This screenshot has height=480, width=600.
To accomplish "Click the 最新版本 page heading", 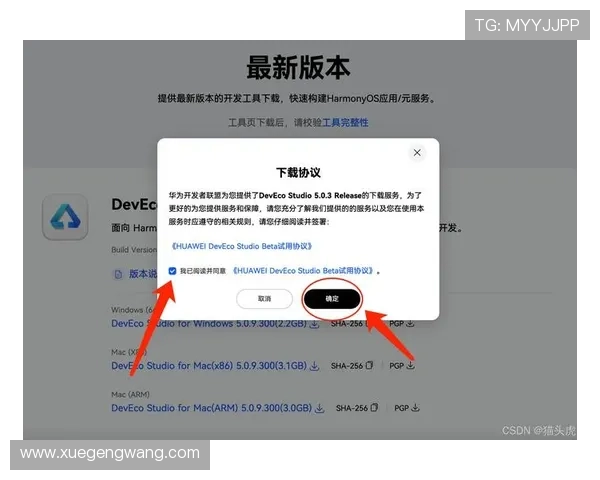I will pos(298,68).
